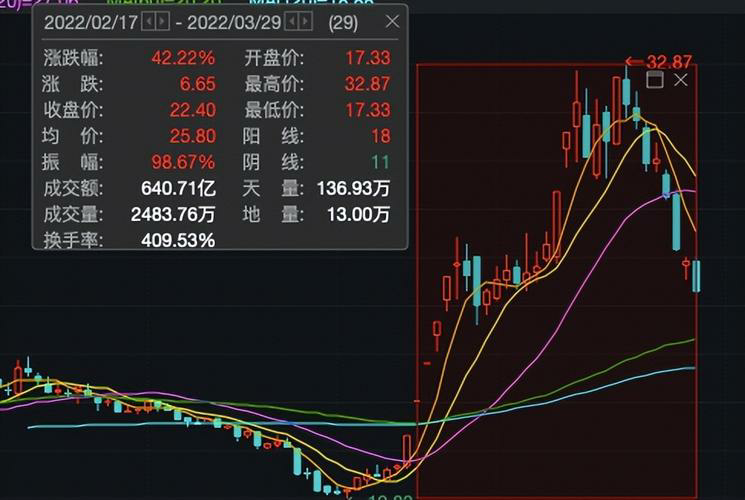Click the 最高价 value in the panel

[368, 84]
